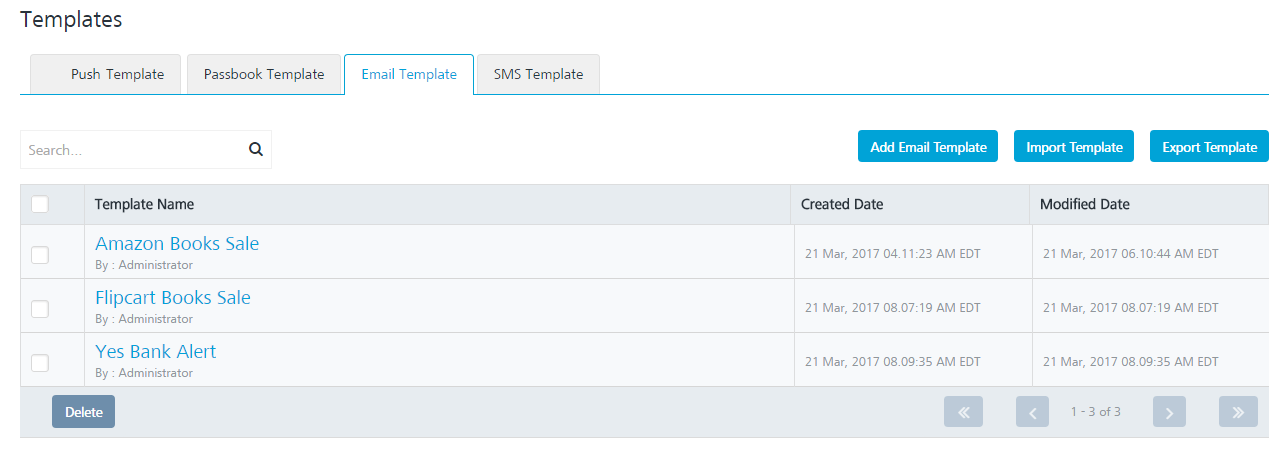
Task: Open the Flipcart Books Sale template
Action: point(173,297)
